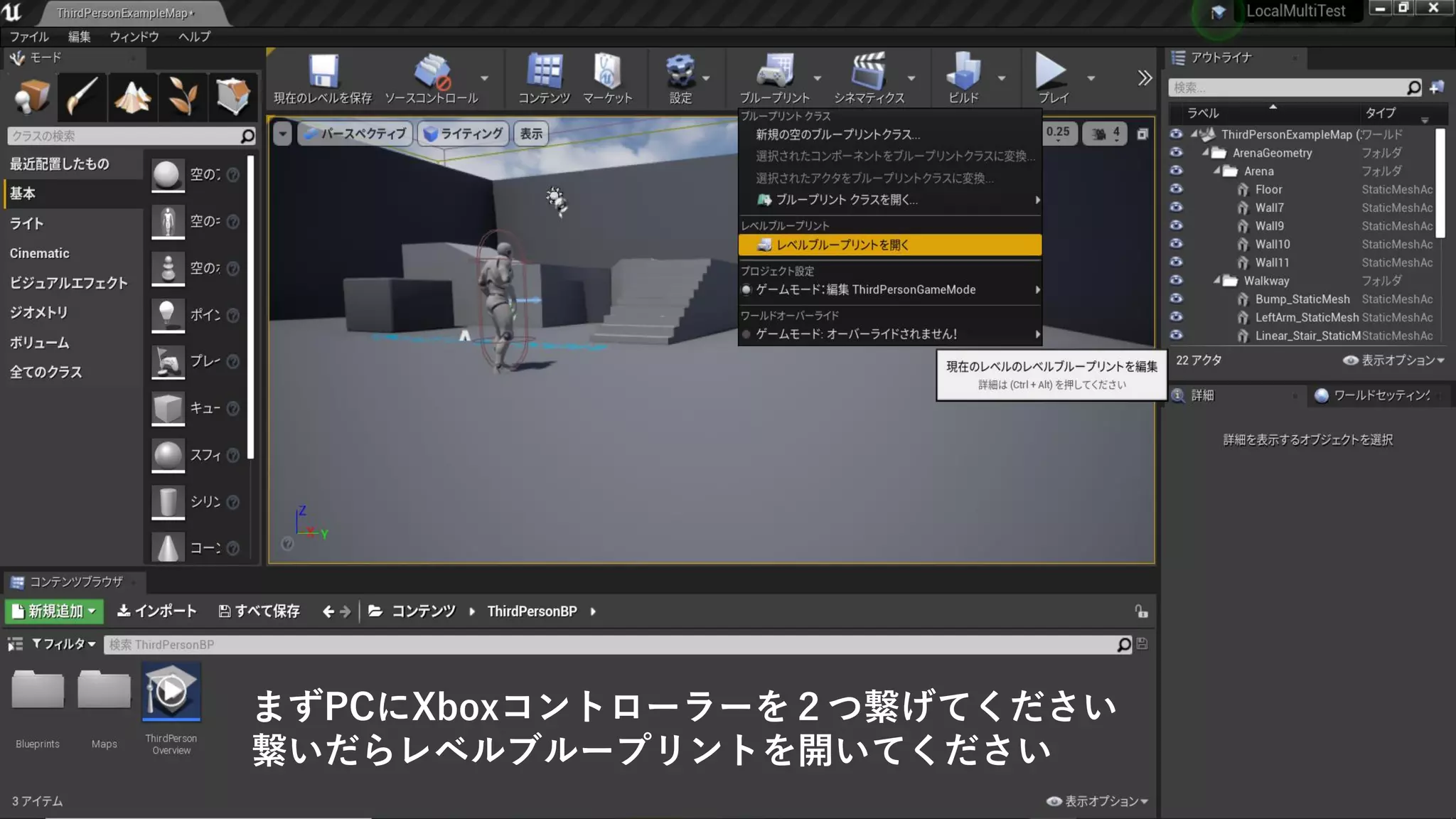Image resolution: width=1456 pixels, height=819 pixels.
Task: Collapse the ArenaGeometry folder in outliner
Action: pyautogui.click(x=1206, y=153)
